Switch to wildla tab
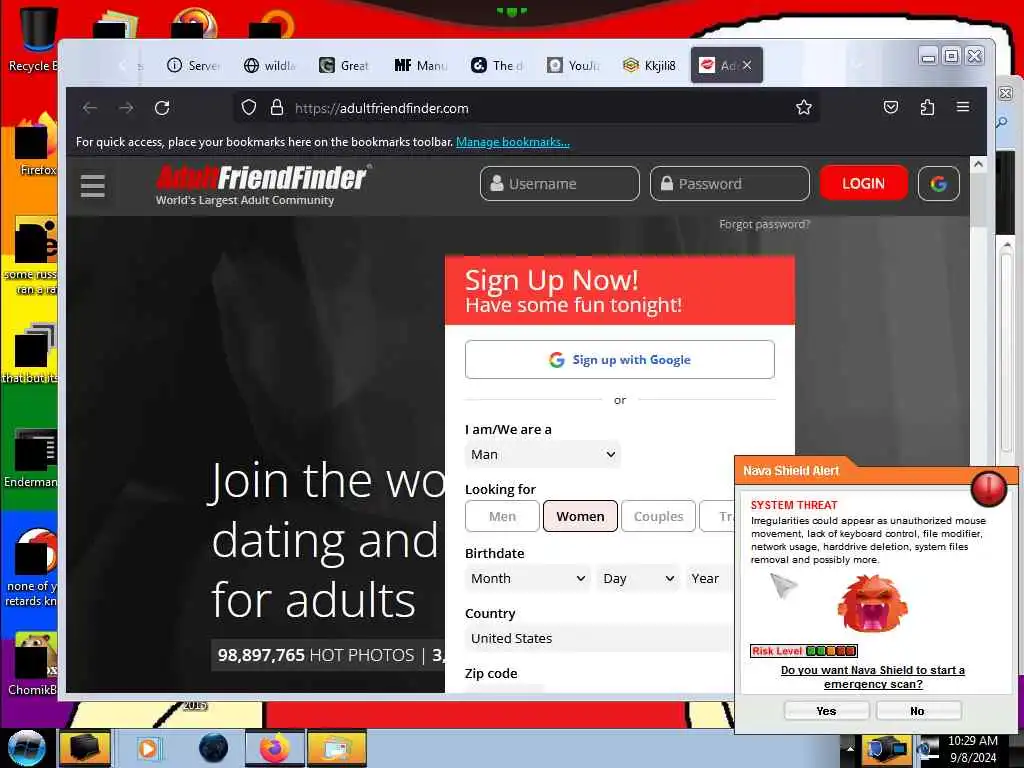 click(270, 65)
